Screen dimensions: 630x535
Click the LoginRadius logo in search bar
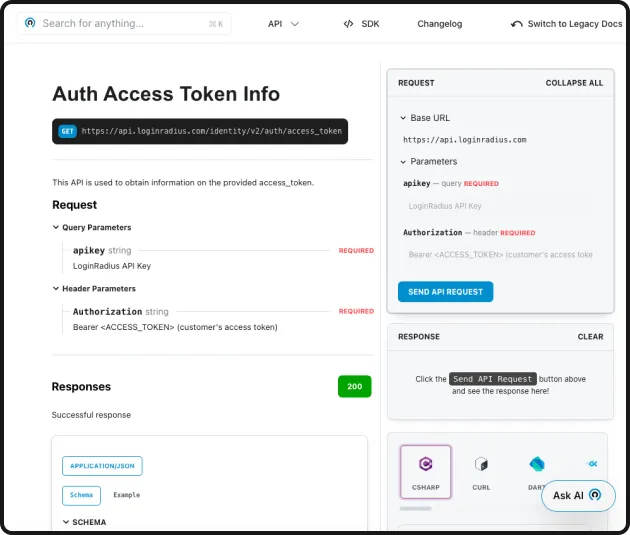pos(30,23)
